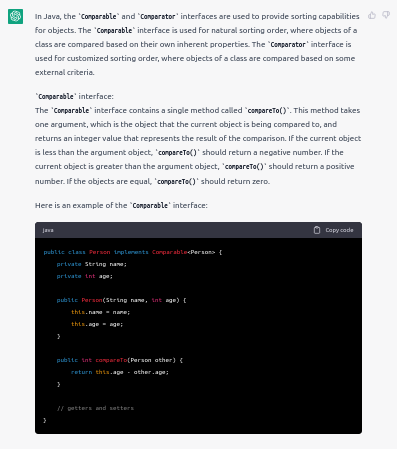Click the 'this.name = name;' code line
Screen dimensions: 397x449
click(101, 312)
